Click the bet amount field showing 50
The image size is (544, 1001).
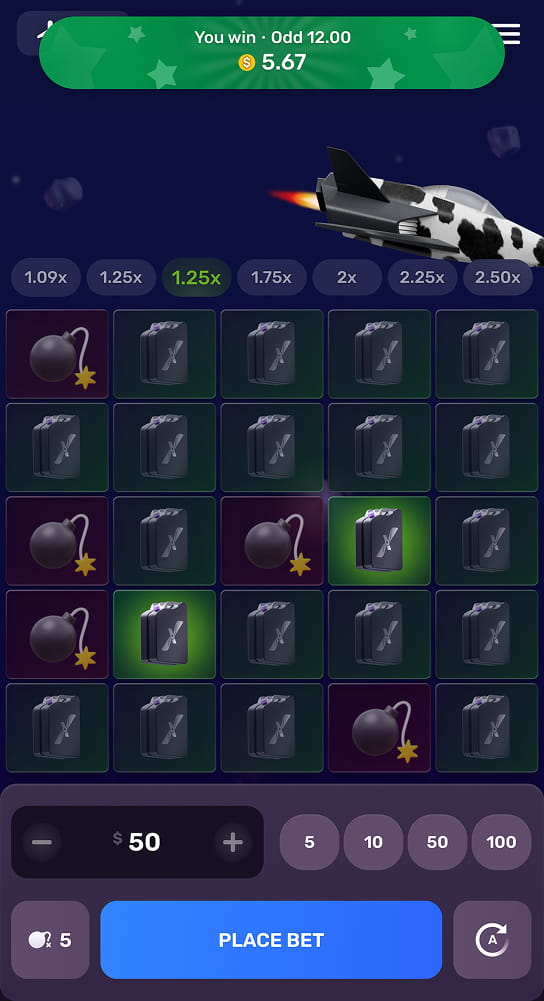pyautogui.click(x=137, y=842)
